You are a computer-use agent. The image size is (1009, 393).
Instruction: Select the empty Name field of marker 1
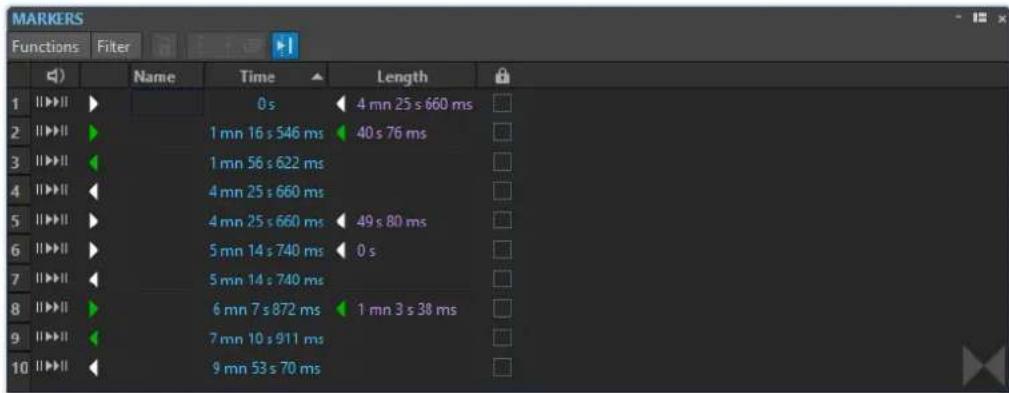pos(167,104)
